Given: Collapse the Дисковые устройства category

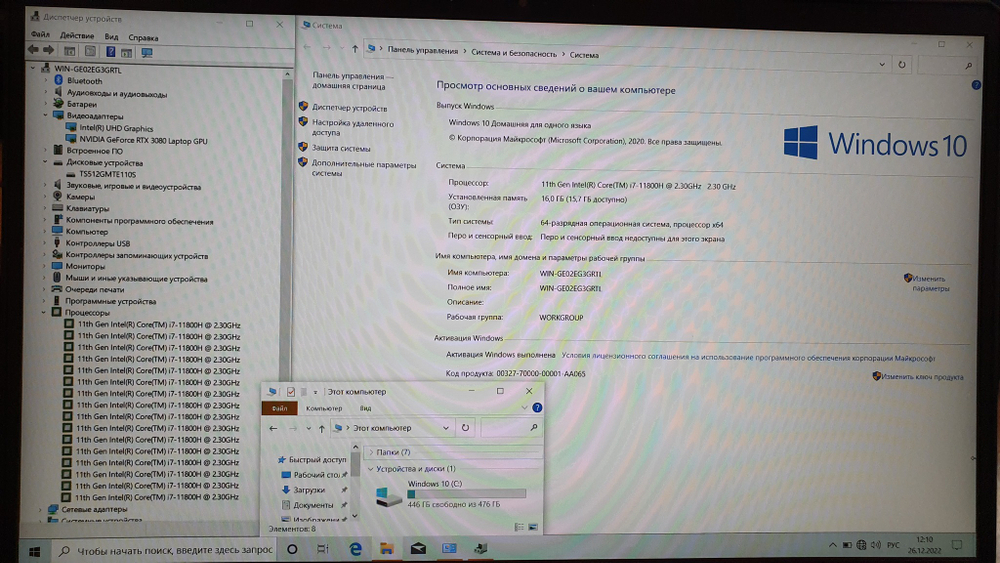Looking at the screenshot, I should (x=45, y=162).
